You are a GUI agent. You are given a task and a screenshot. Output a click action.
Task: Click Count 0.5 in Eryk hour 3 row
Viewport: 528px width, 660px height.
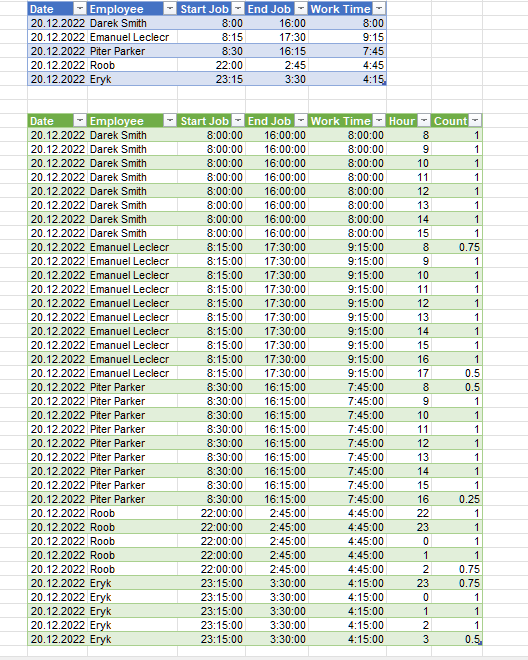456,639
